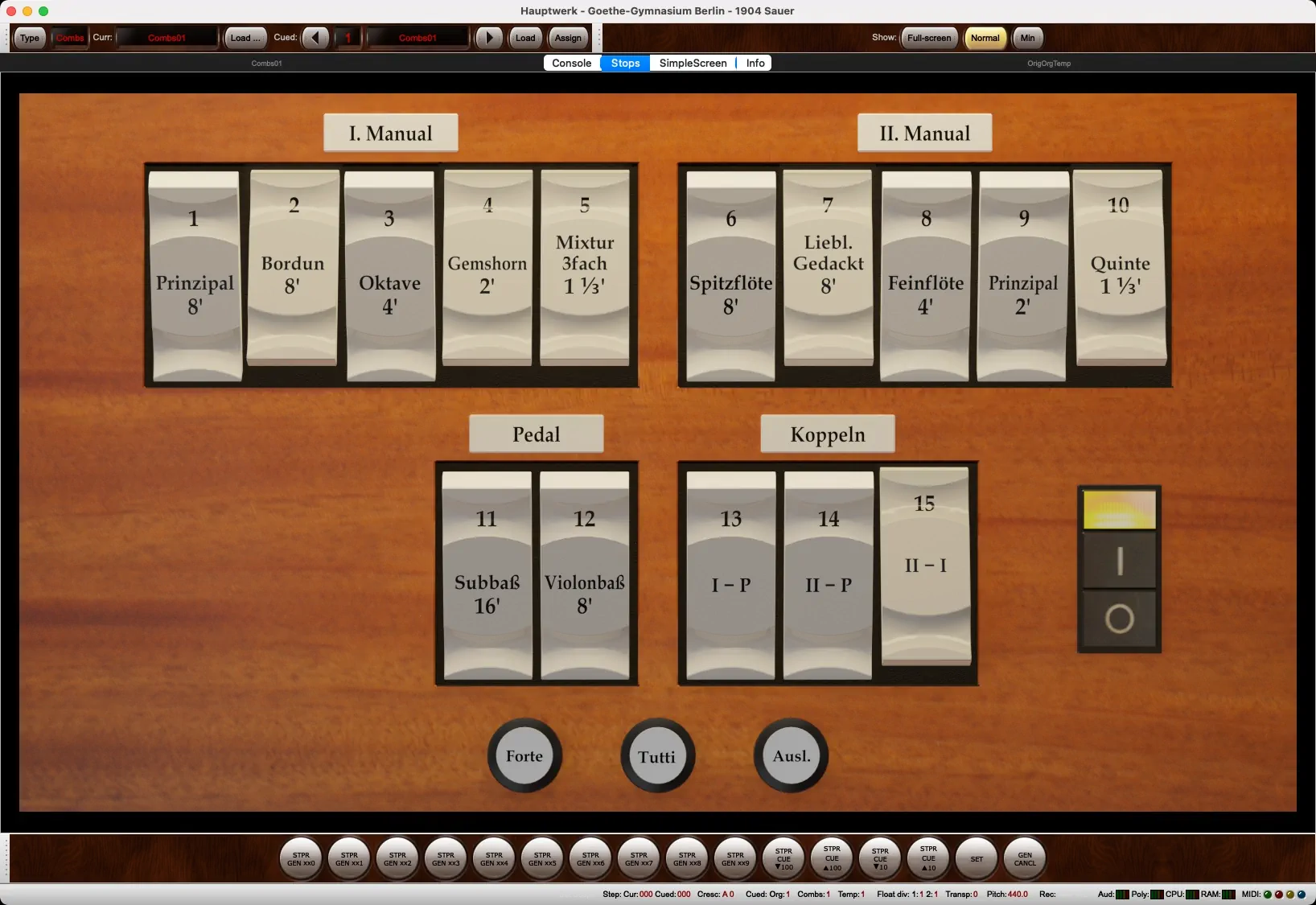Click the current Combs01 combination field

[167, 38]
